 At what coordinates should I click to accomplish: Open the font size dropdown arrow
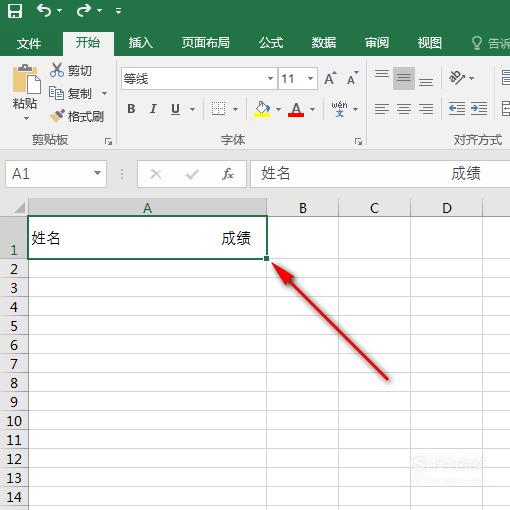[310, 79]
